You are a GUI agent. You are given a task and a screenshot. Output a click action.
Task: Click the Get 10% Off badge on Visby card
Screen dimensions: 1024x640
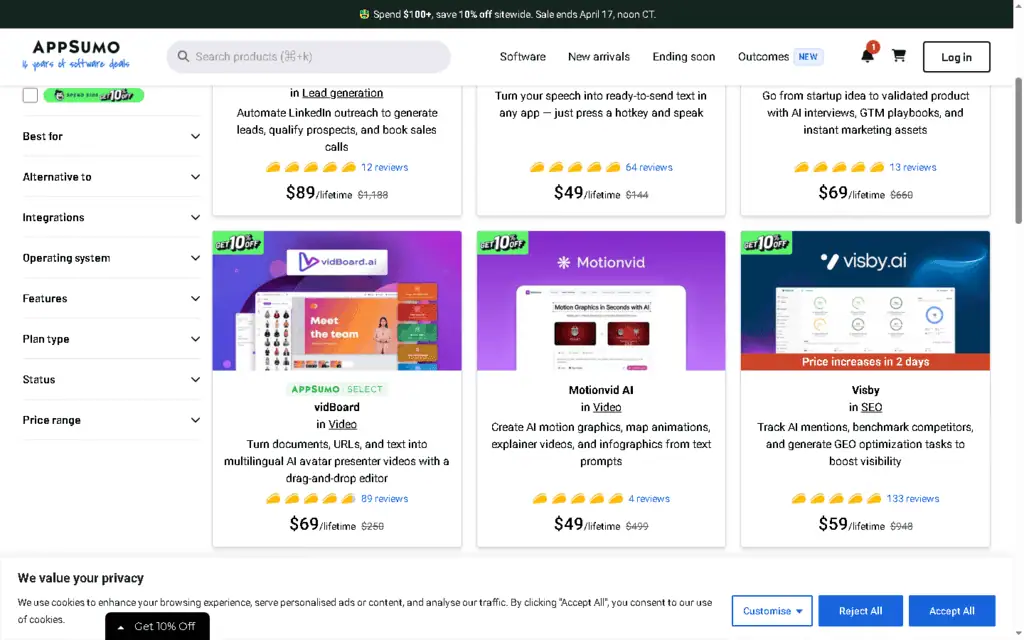tap(767, 243)
